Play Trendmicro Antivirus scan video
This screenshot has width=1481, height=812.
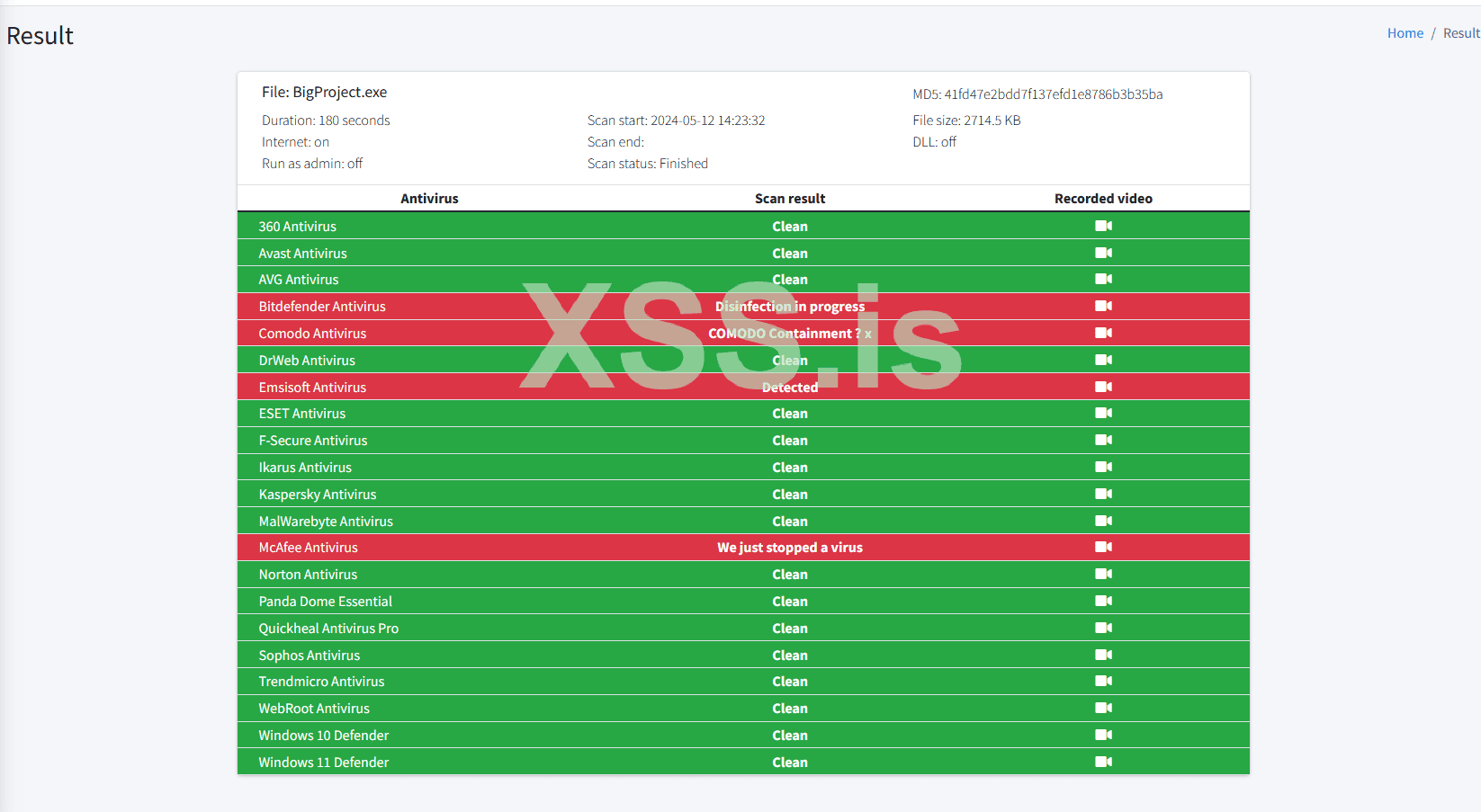(x=1103, y=681)
